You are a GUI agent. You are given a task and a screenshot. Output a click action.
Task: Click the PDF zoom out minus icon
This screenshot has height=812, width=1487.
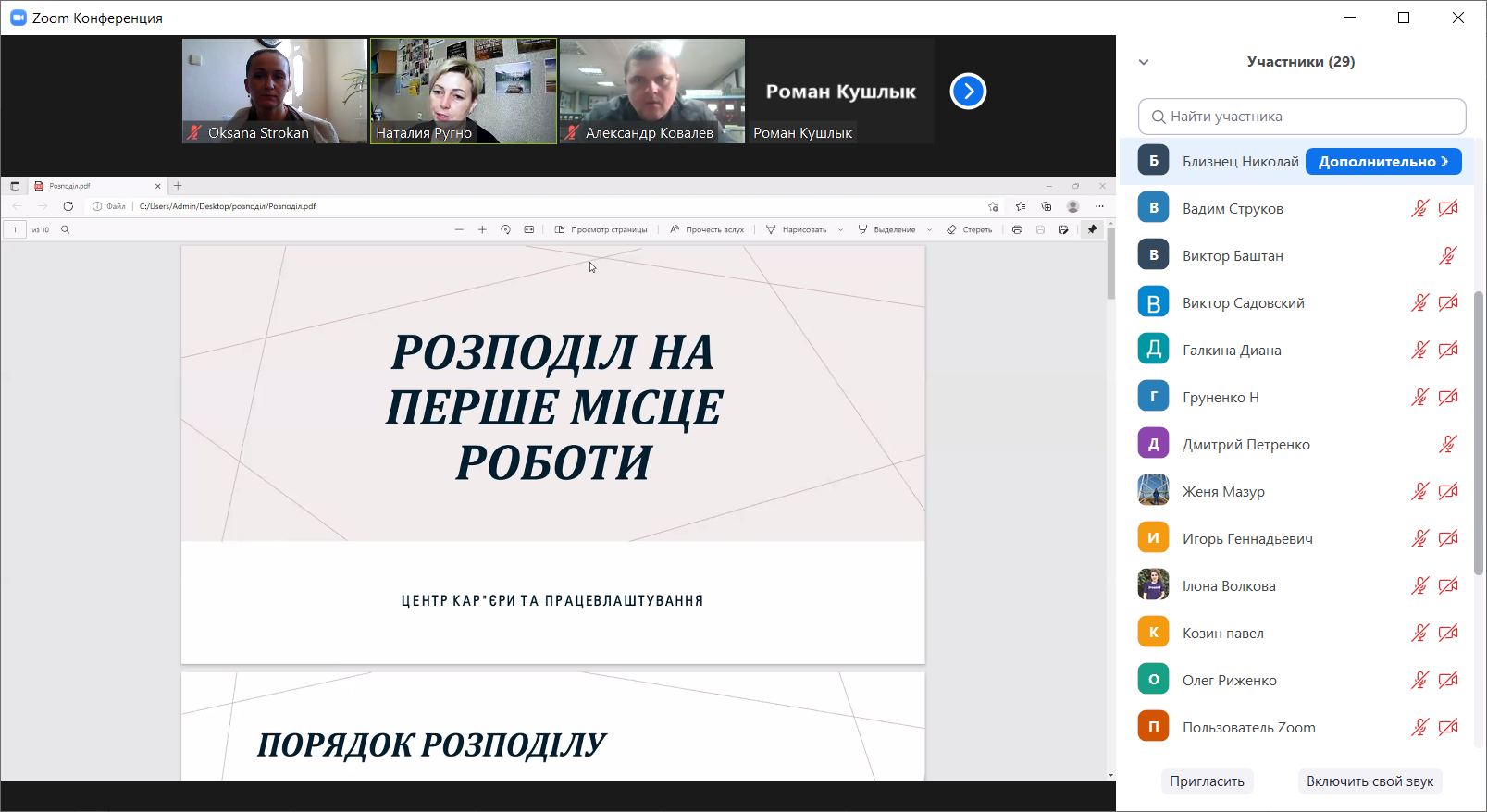click(459, 229)
